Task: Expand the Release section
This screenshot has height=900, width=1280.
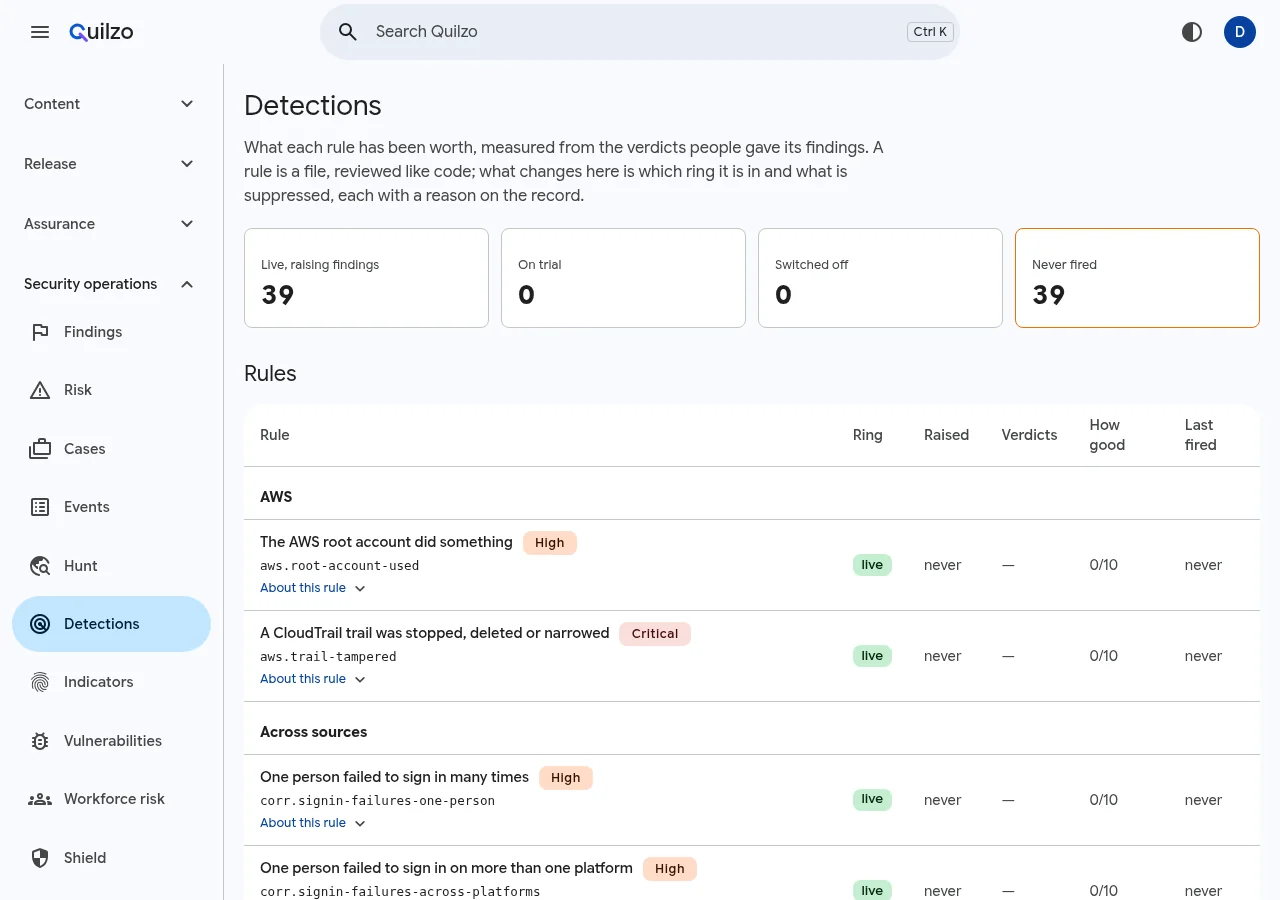Action: (x=111, y=164)
